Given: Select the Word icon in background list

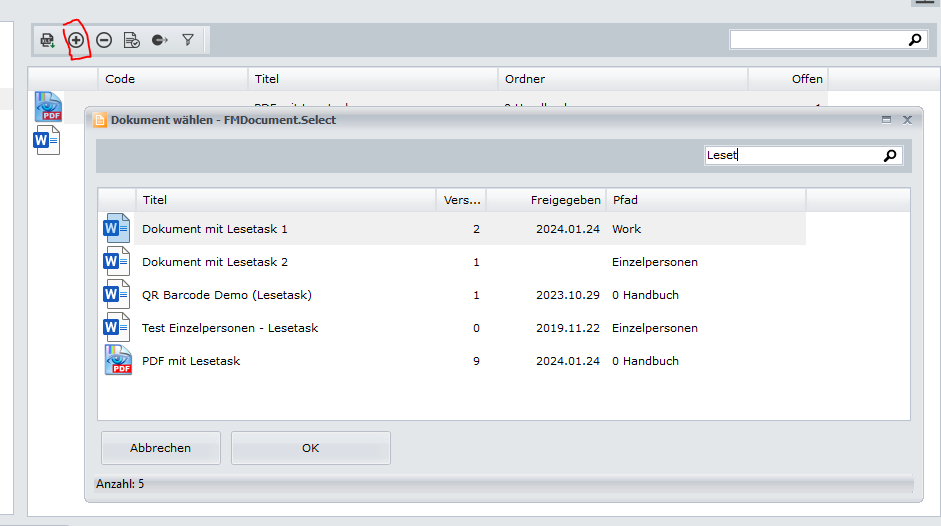Looking at the screenshot, I should [47, 140].
